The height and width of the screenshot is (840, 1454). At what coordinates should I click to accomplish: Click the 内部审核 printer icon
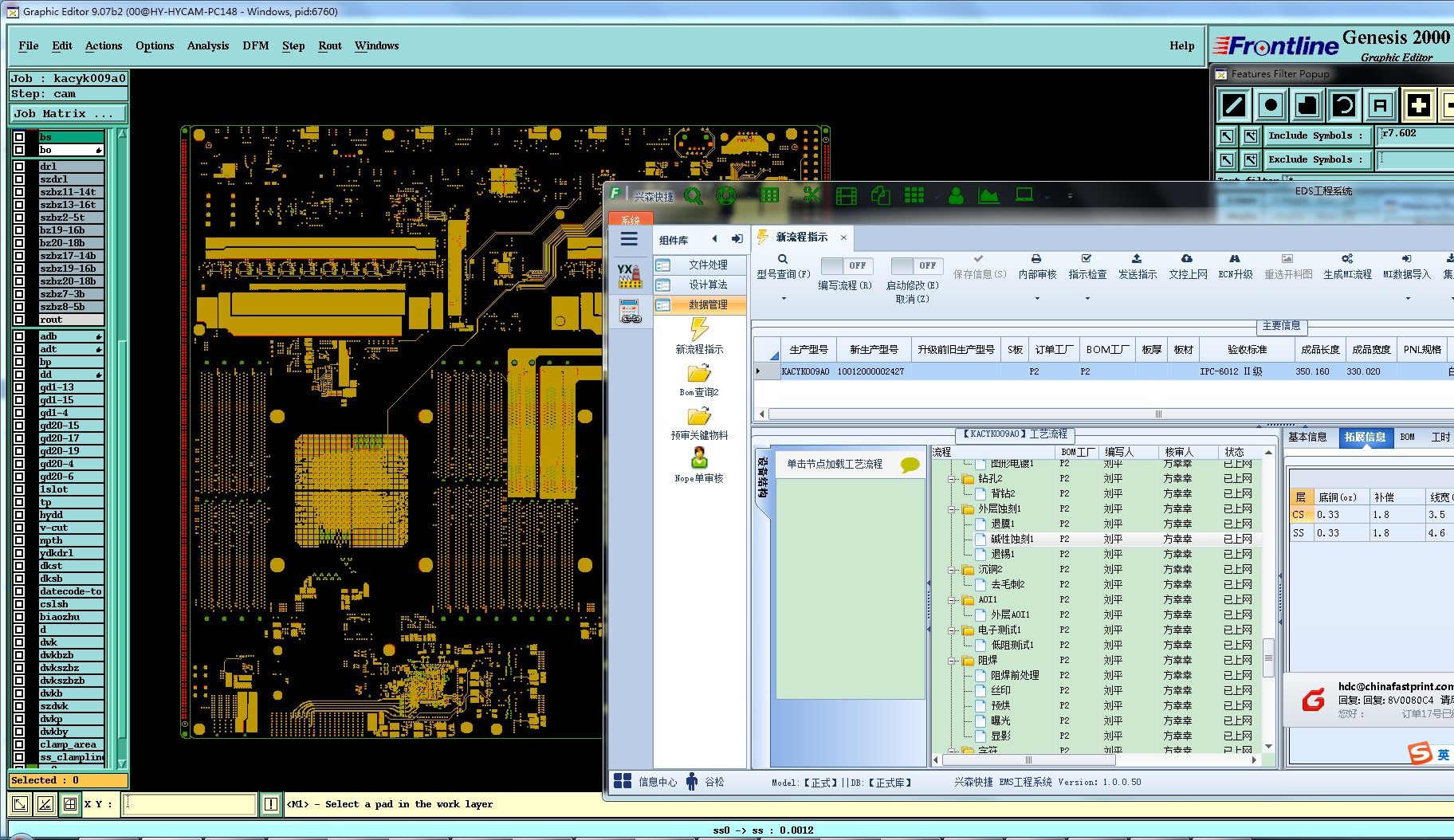(x=1036, y=259)
